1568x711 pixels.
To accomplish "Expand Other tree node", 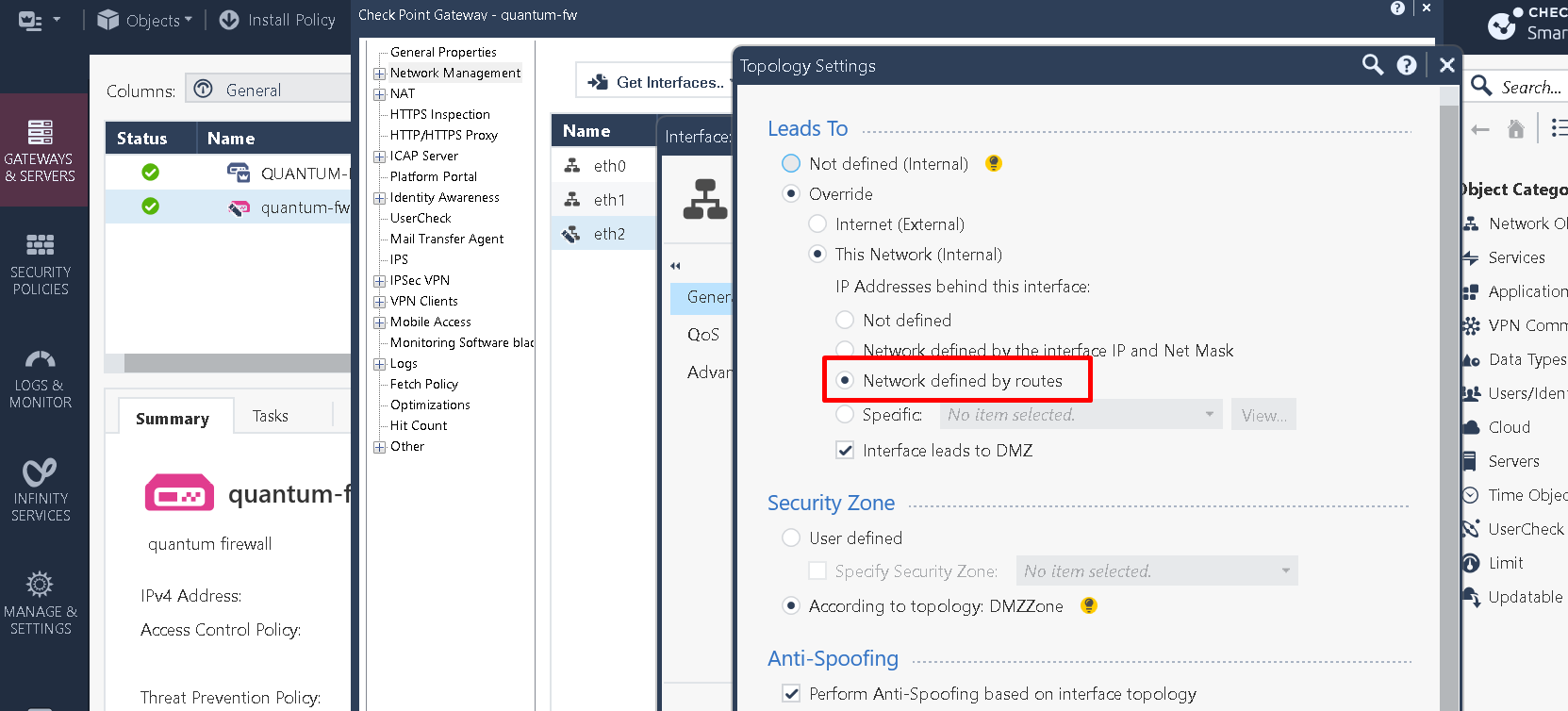I will 379,447.
